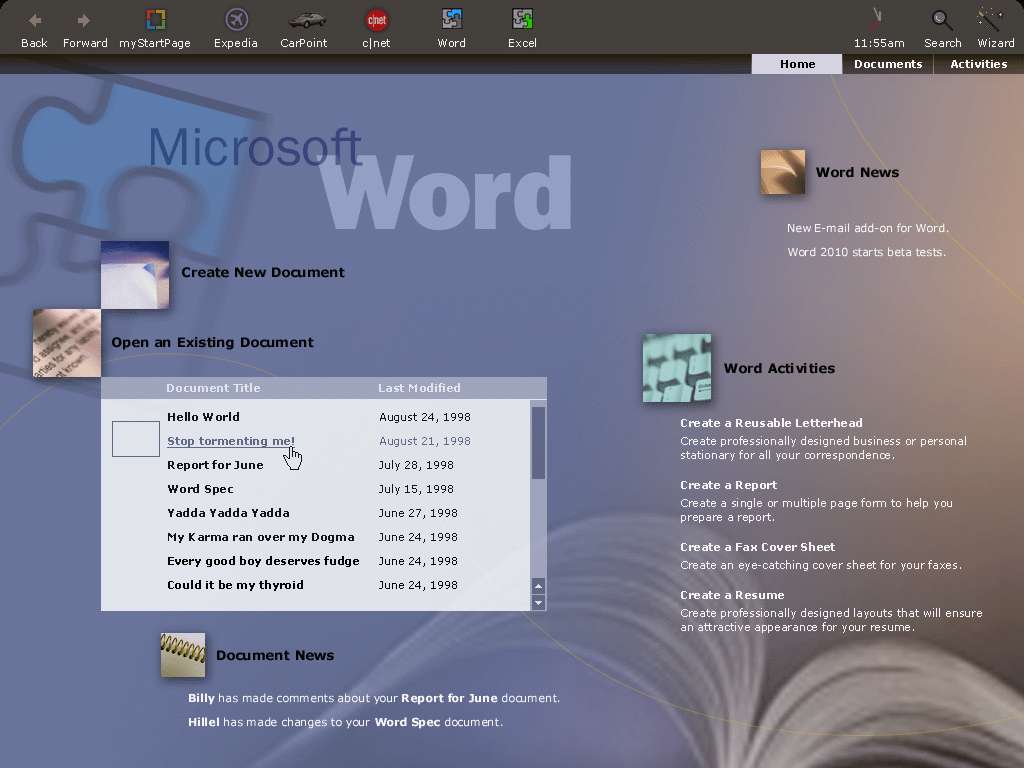Click the Create New Document thumbnail
This screenshot has width=1024, height=768.
tap(135, 274)
